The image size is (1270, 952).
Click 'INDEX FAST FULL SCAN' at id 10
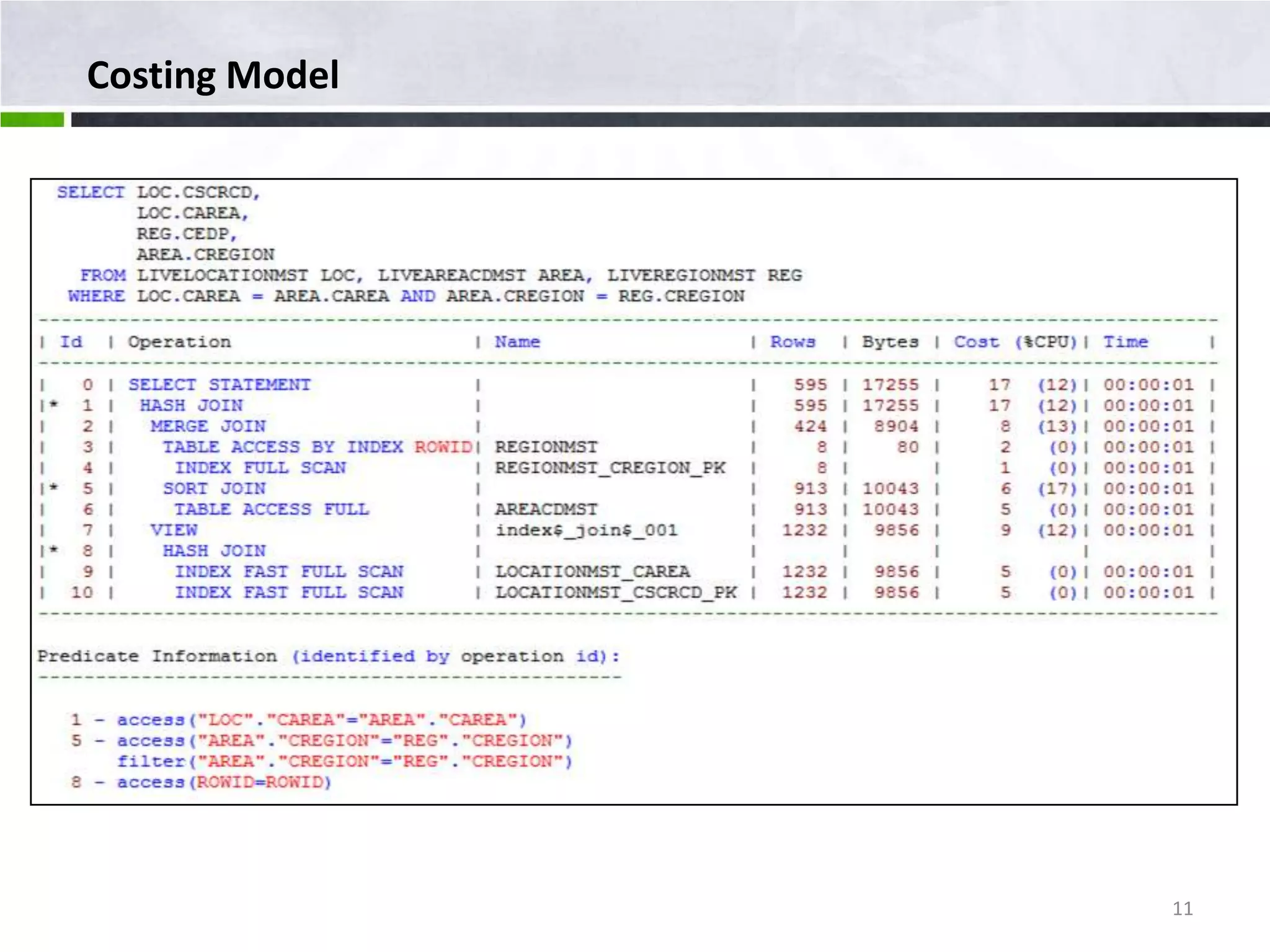tap(288, 593)
